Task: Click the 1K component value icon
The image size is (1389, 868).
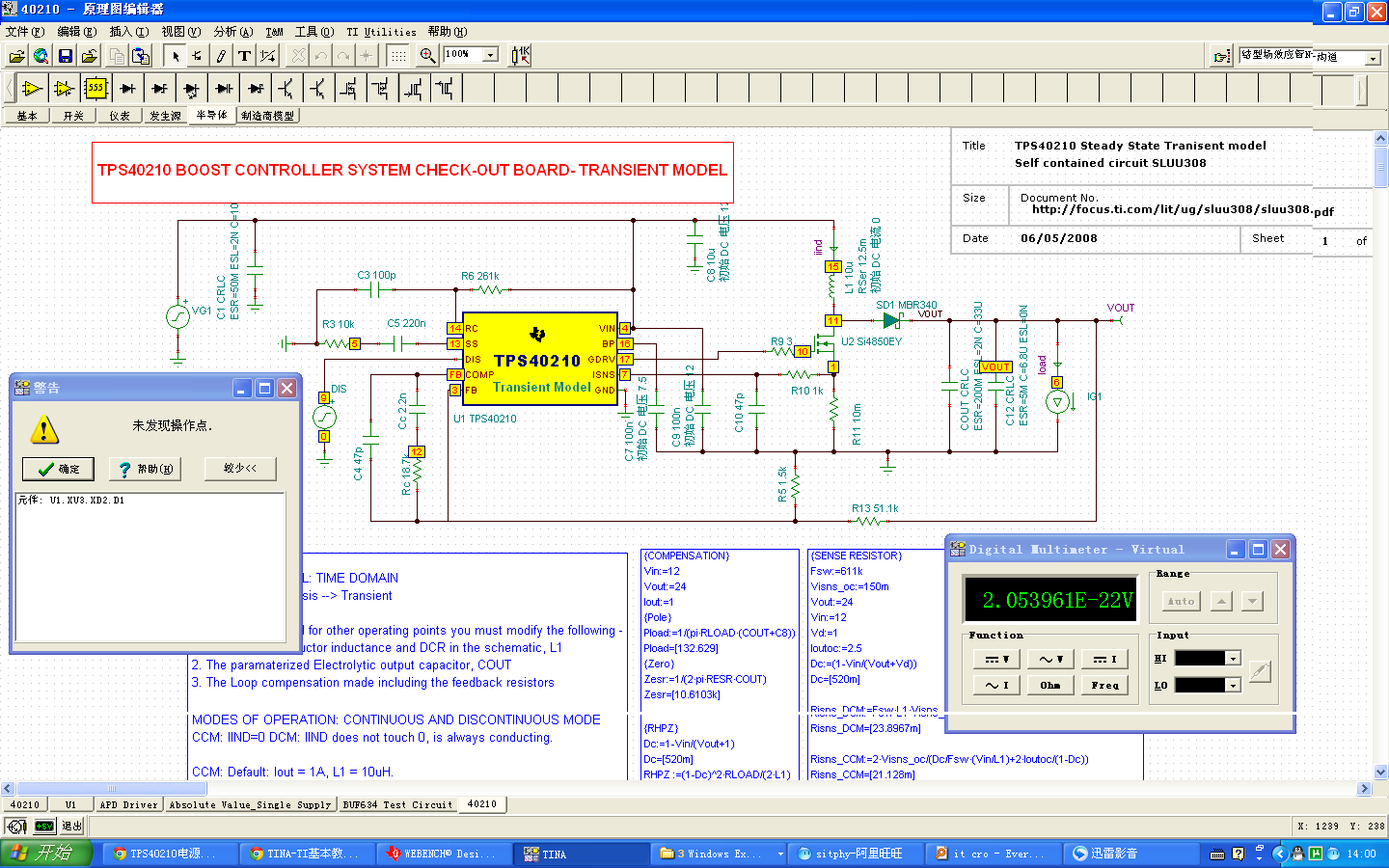Action: pyautogui.click(x=521, y=55)
